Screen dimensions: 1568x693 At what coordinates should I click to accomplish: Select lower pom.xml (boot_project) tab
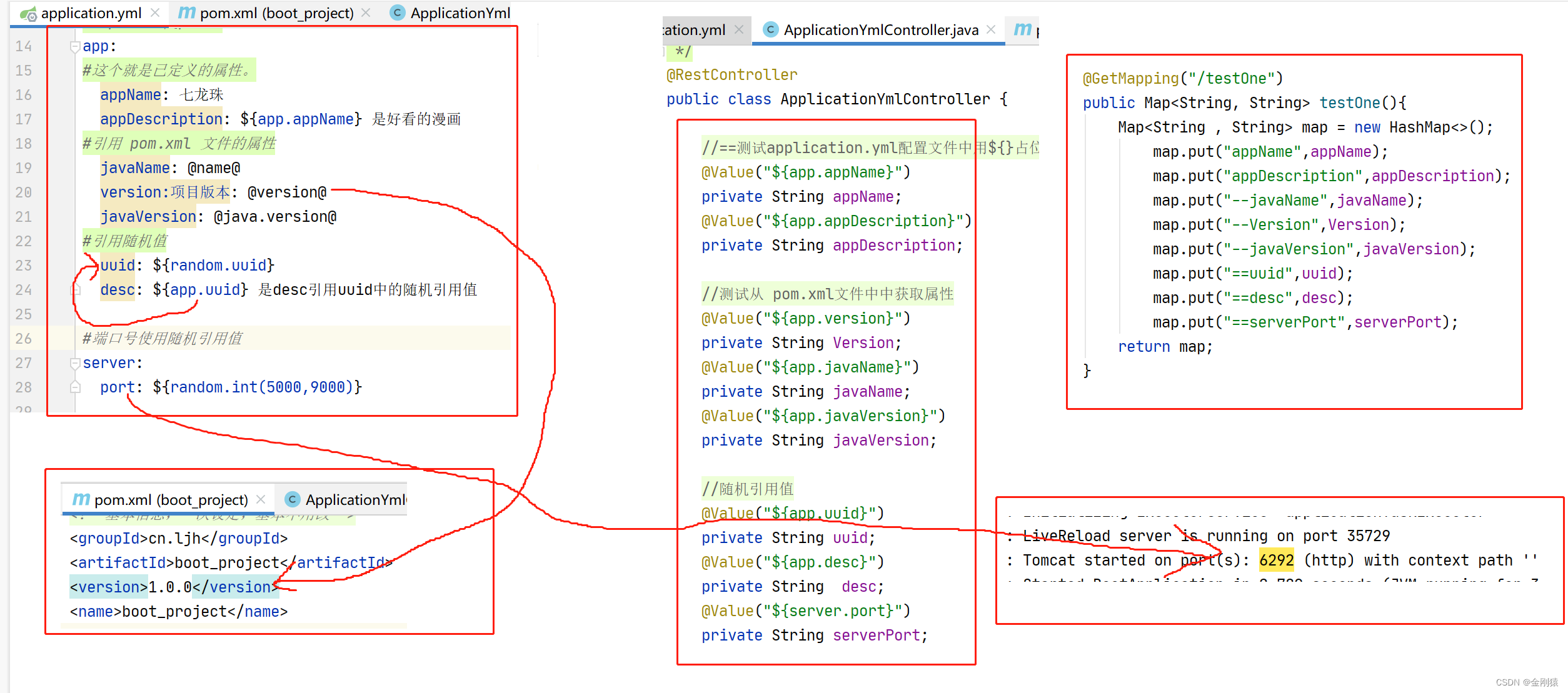point(171,500)
